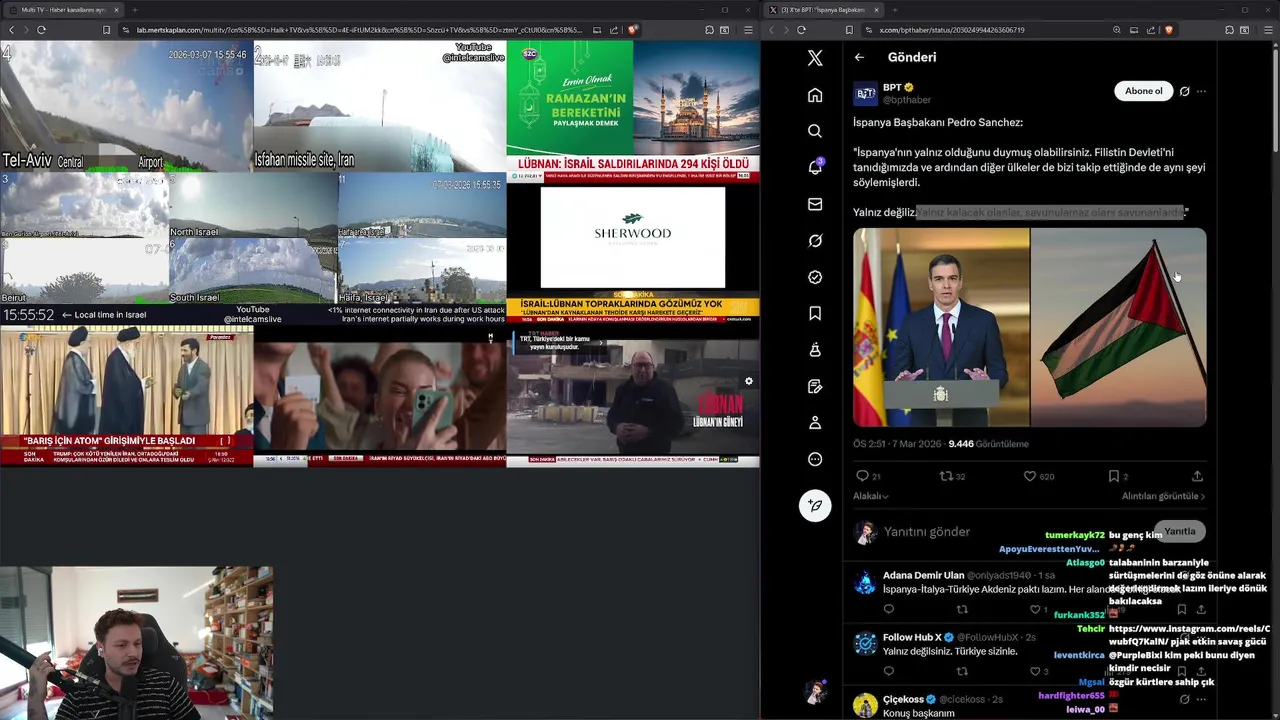Screen dimensions: 1280x720
Task: Click the white compose post button
Action: pos(815,506)
